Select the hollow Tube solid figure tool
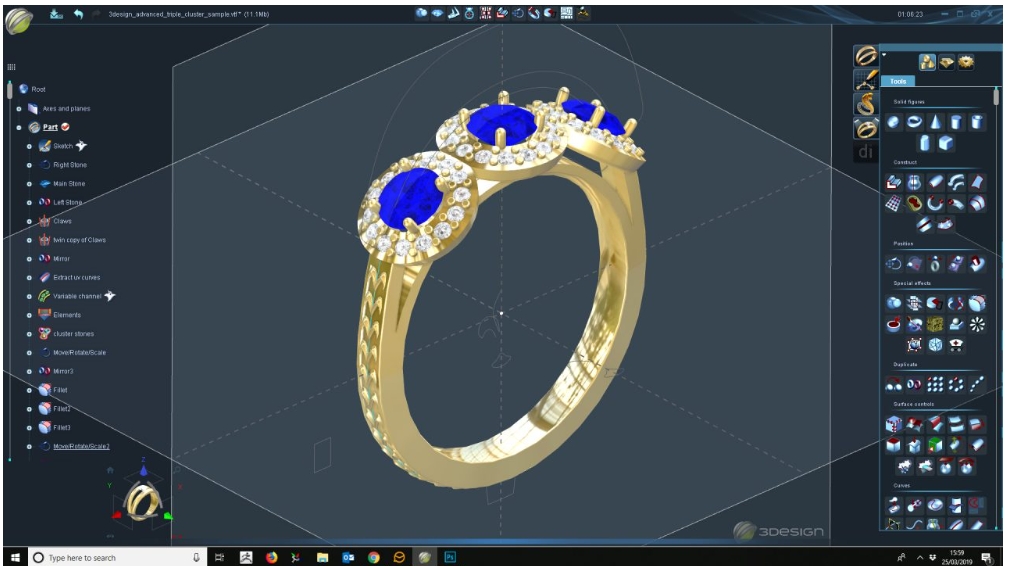 (976, 122)
